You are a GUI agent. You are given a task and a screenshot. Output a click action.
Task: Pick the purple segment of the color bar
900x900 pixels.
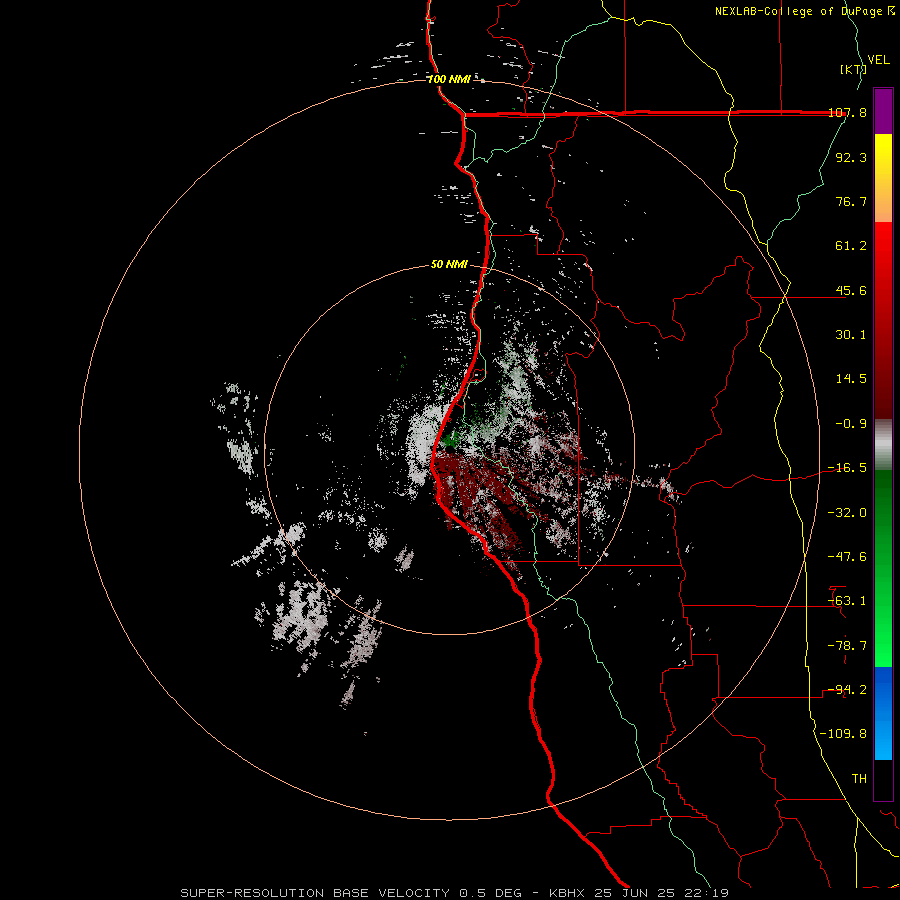coord(883,111)
